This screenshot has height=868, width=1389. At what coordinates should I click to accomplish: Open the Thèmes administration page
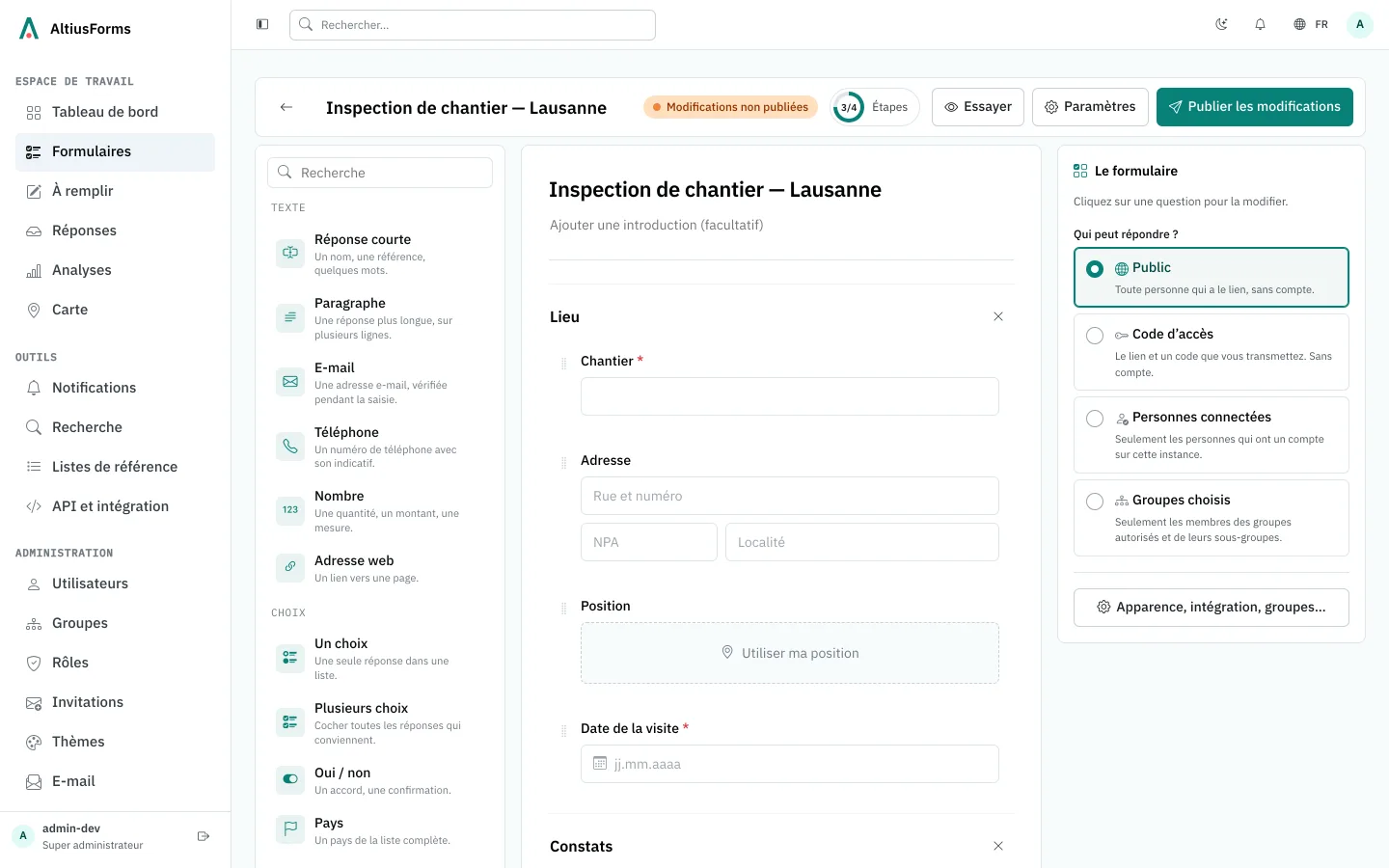click(x=115, y=742)
